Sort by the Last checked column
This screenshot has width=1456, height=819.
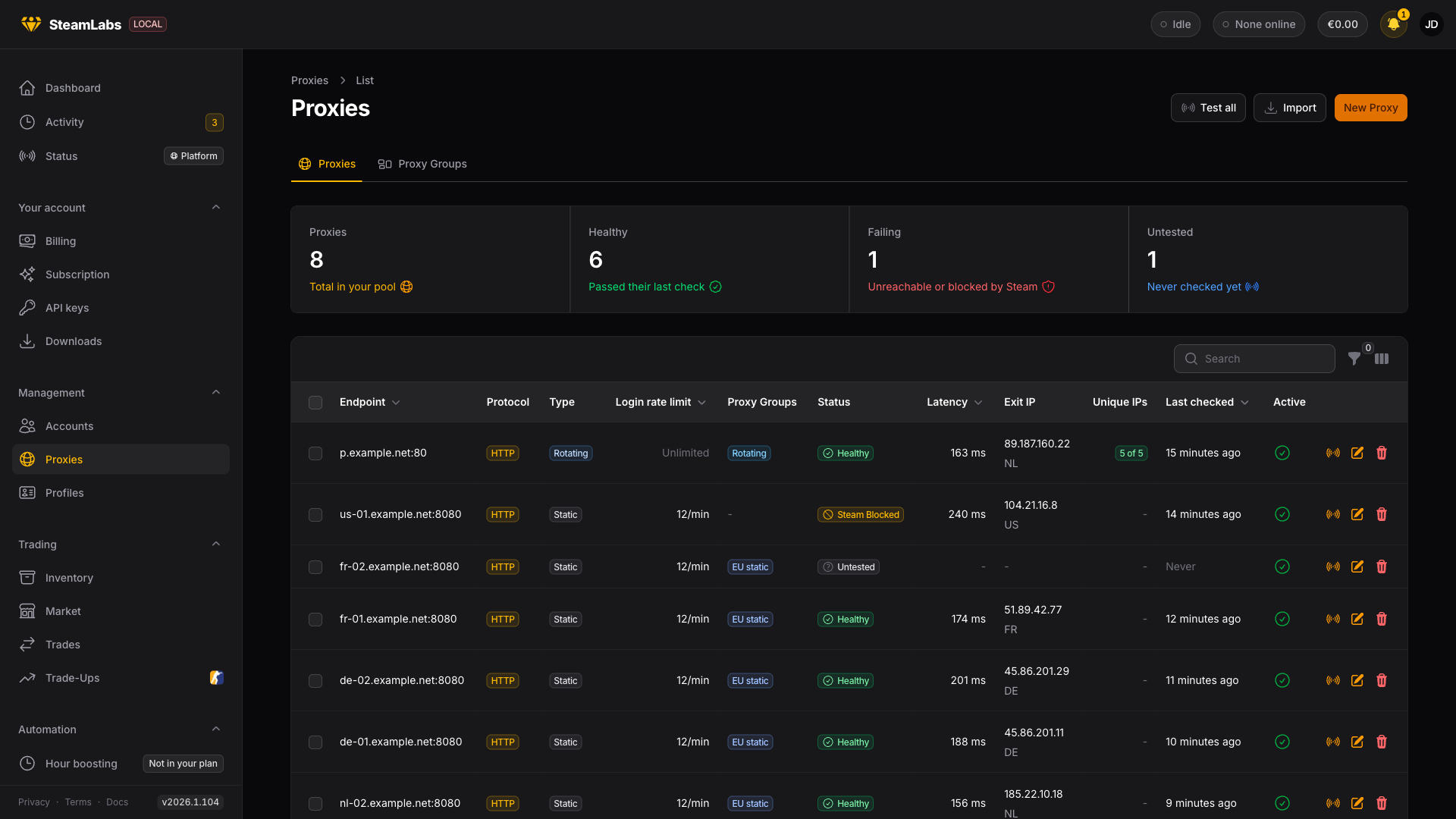[x=1207, y=402]
